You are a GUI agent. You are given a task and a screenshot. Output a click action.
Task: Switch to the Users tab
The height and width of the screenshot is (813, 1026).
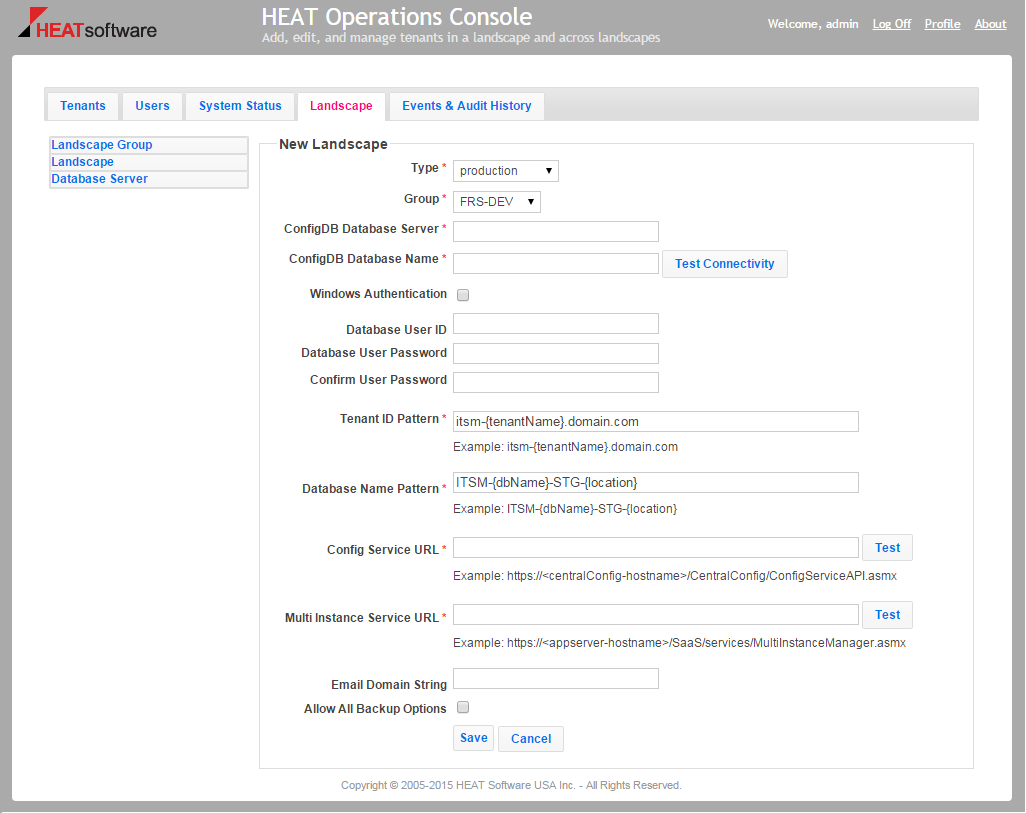151,105
